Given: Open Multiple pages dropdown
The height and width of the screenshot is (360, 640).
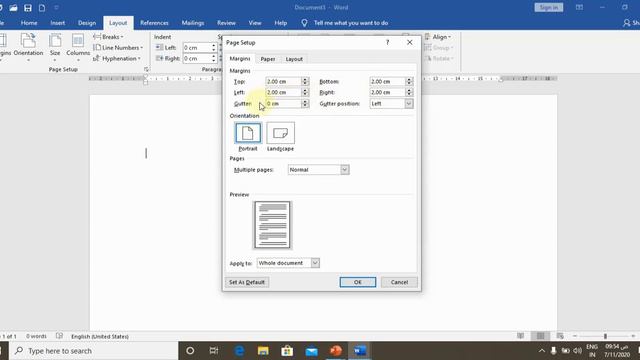Looking at the screenshot, I should (x=345, y=169).
